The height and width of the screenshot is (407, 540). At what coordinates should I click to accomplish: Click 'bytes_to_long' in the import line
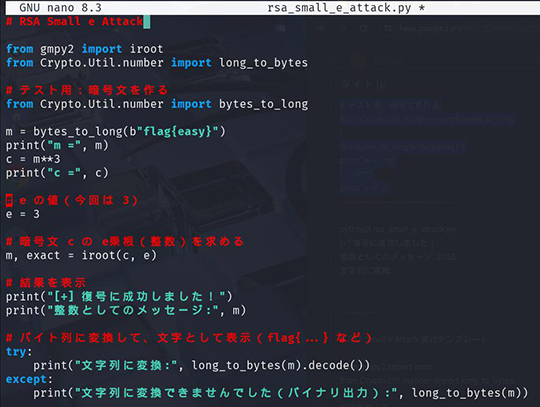point(263,104)
